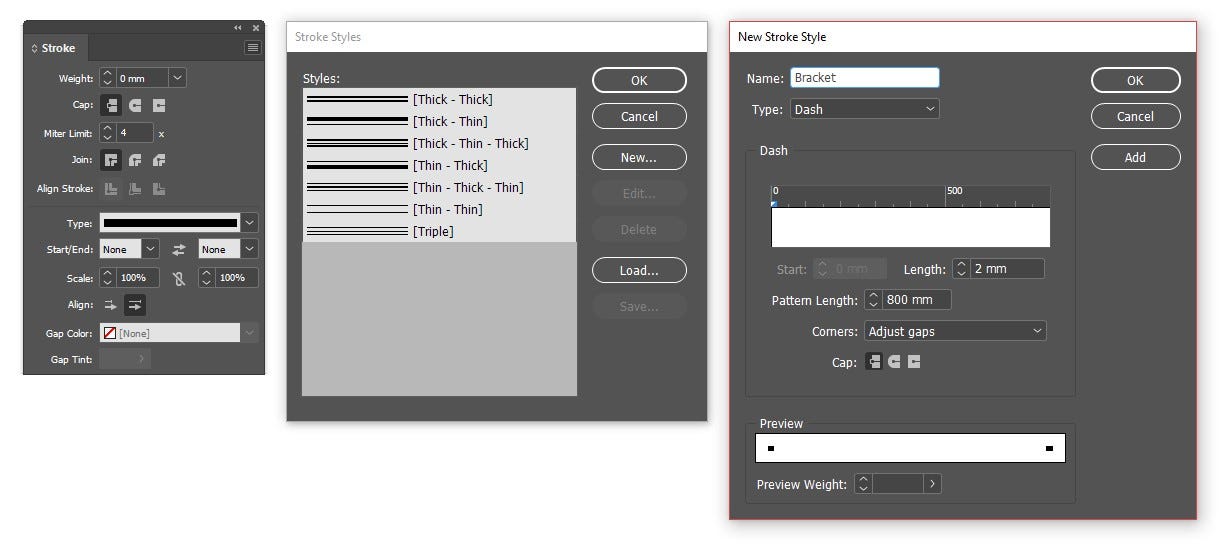The image size is (1222, 549).
Task: Click the dash ruler start marker
Action: point(774,204)
